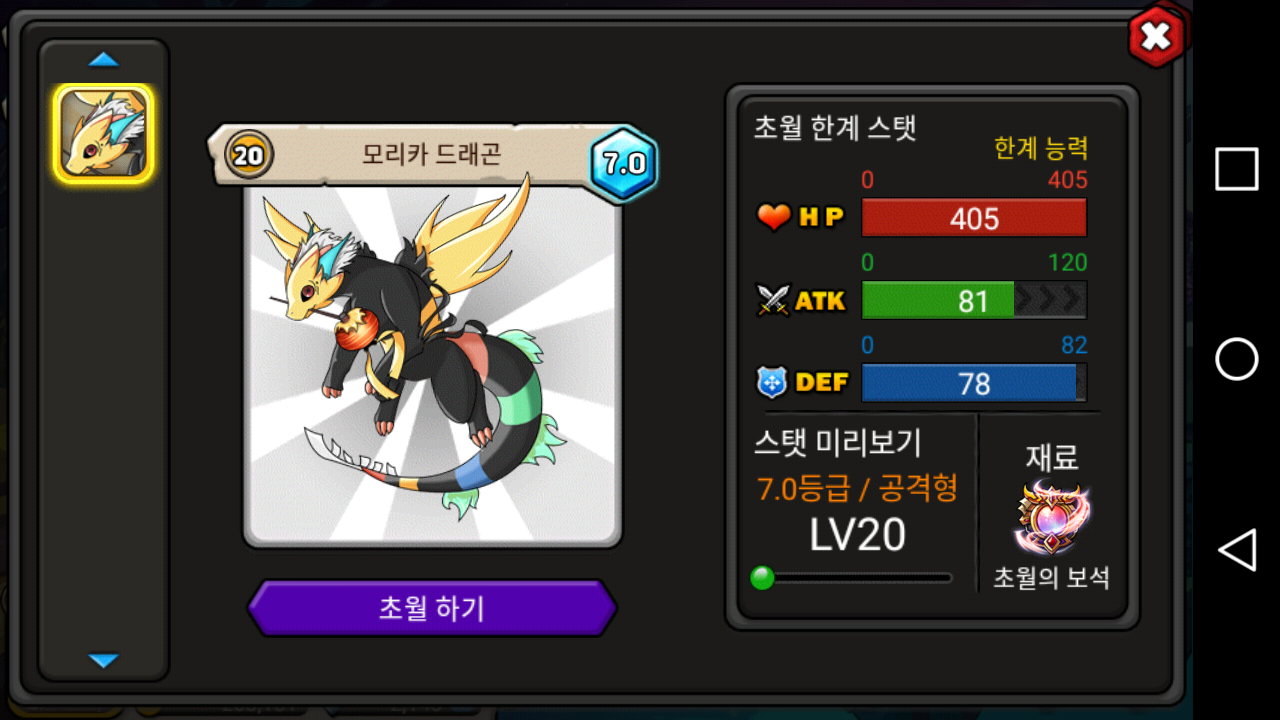Viewport: 1280px width, 720px height.
Task: Click the blue DEF stat bar
Action: pos(974,383)
